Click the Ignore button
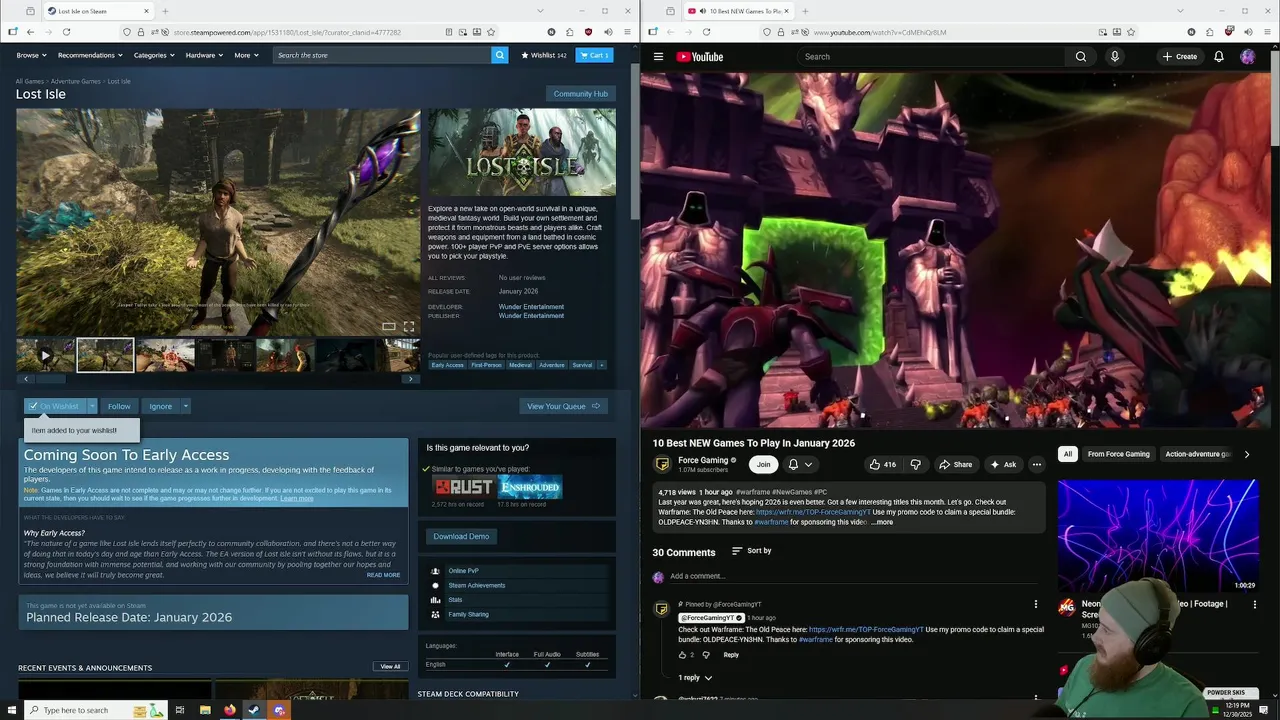The width and height of the screenshot is (1280, 720). pos(160,406)
